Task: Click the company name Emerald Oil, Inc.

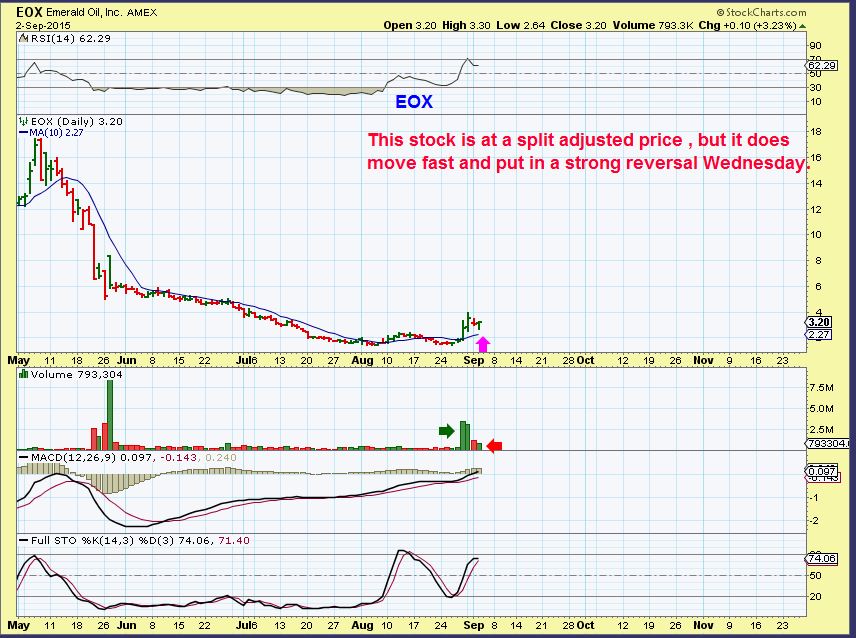Action: click(x=85, y=12)
